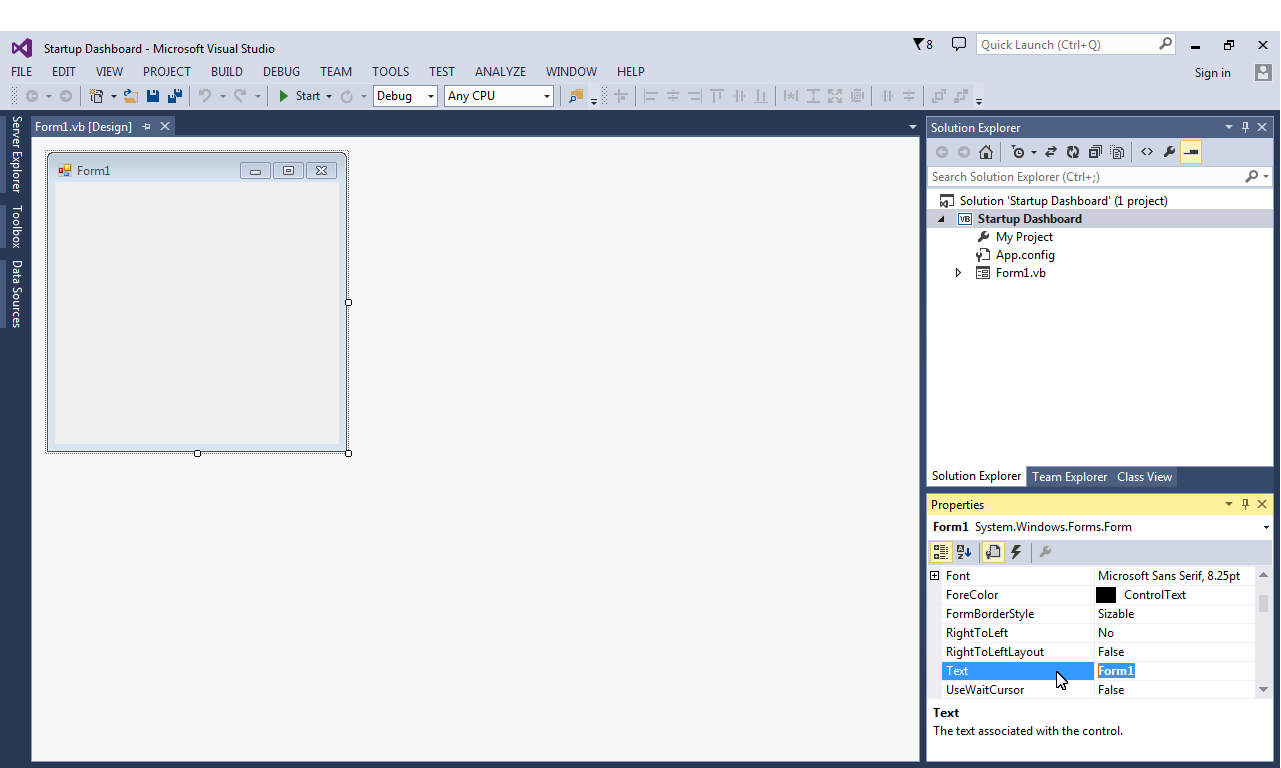Click the Collapse All icon in Solution Explorer
Screen dimensions: 1281x768
click(x=1095, y=152)
